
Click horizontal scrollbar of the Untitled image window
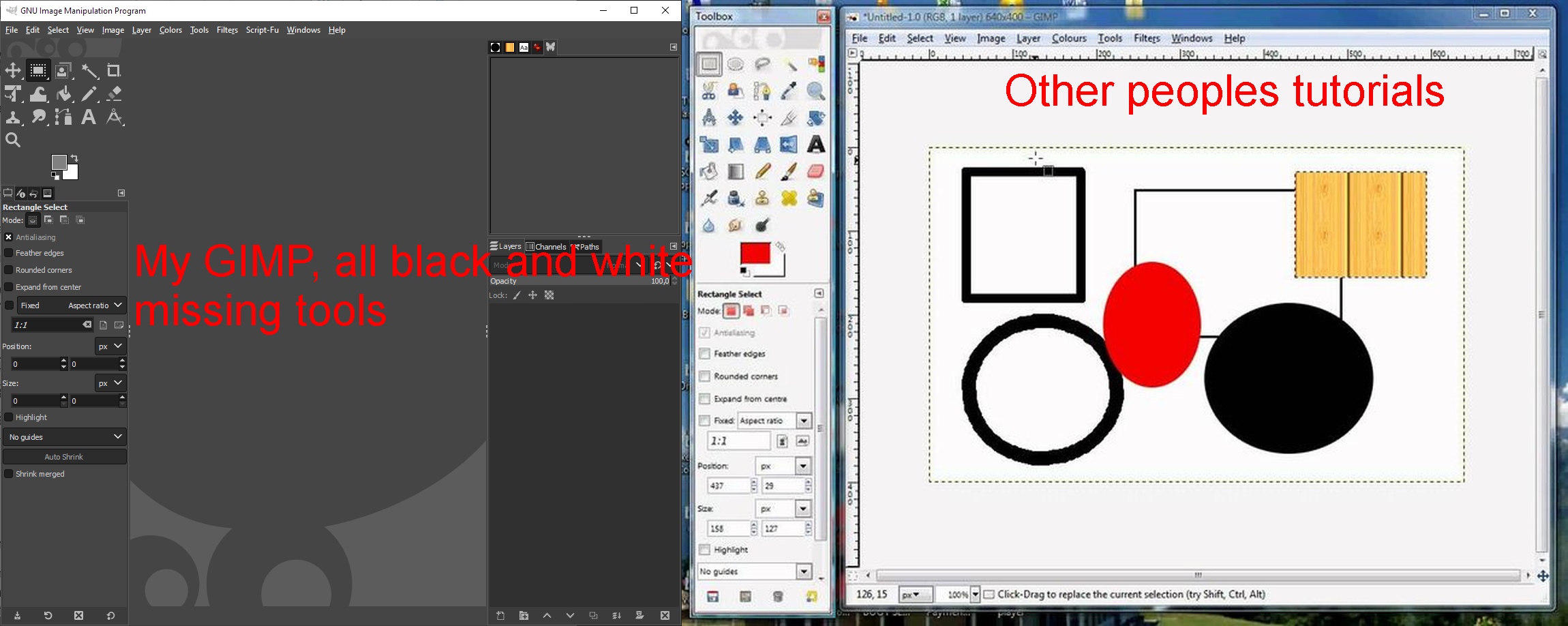[1197, 576]
